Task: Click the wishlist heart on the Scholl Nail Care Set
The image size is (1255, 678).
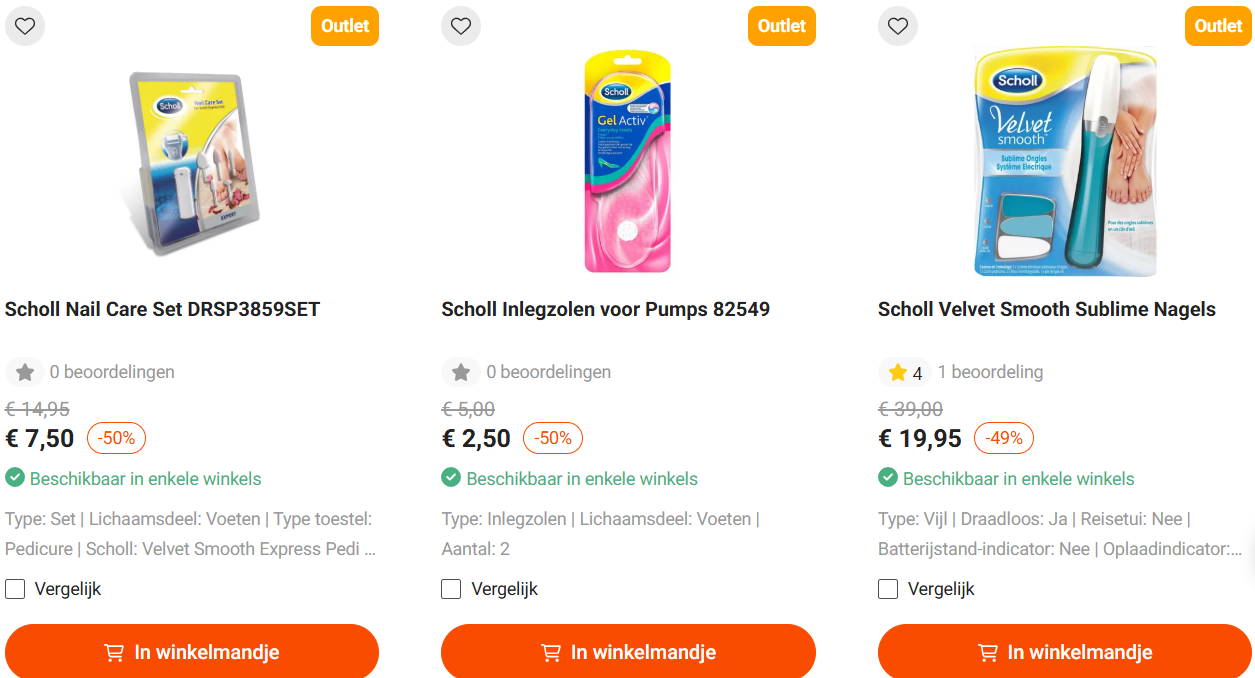Action: tap(24, 26)
